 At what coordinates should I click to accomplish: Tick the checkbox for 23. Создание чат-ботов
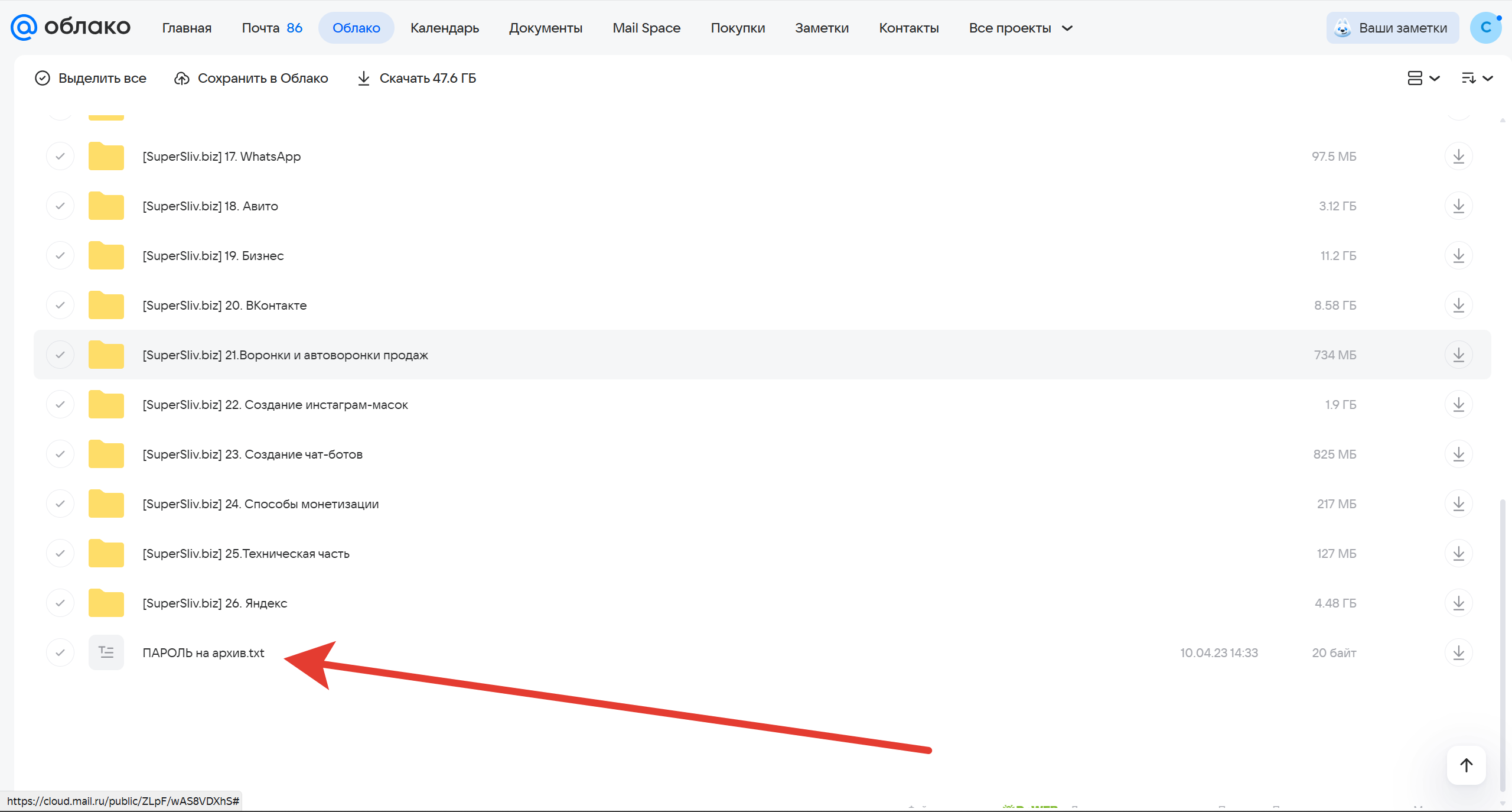(x=60, y=454)
